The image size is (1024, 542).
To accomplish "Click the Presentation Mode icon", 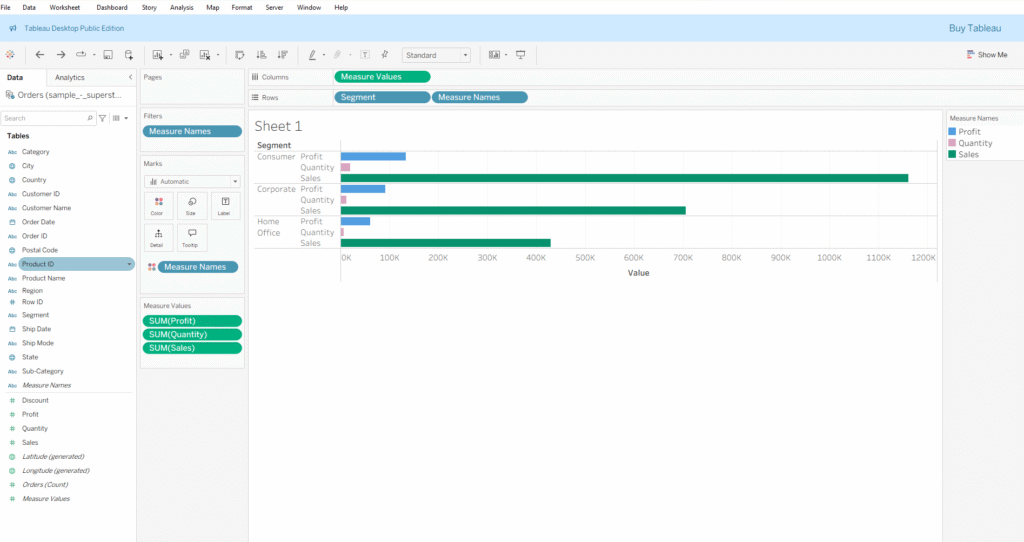I will [x=520, y=55].
